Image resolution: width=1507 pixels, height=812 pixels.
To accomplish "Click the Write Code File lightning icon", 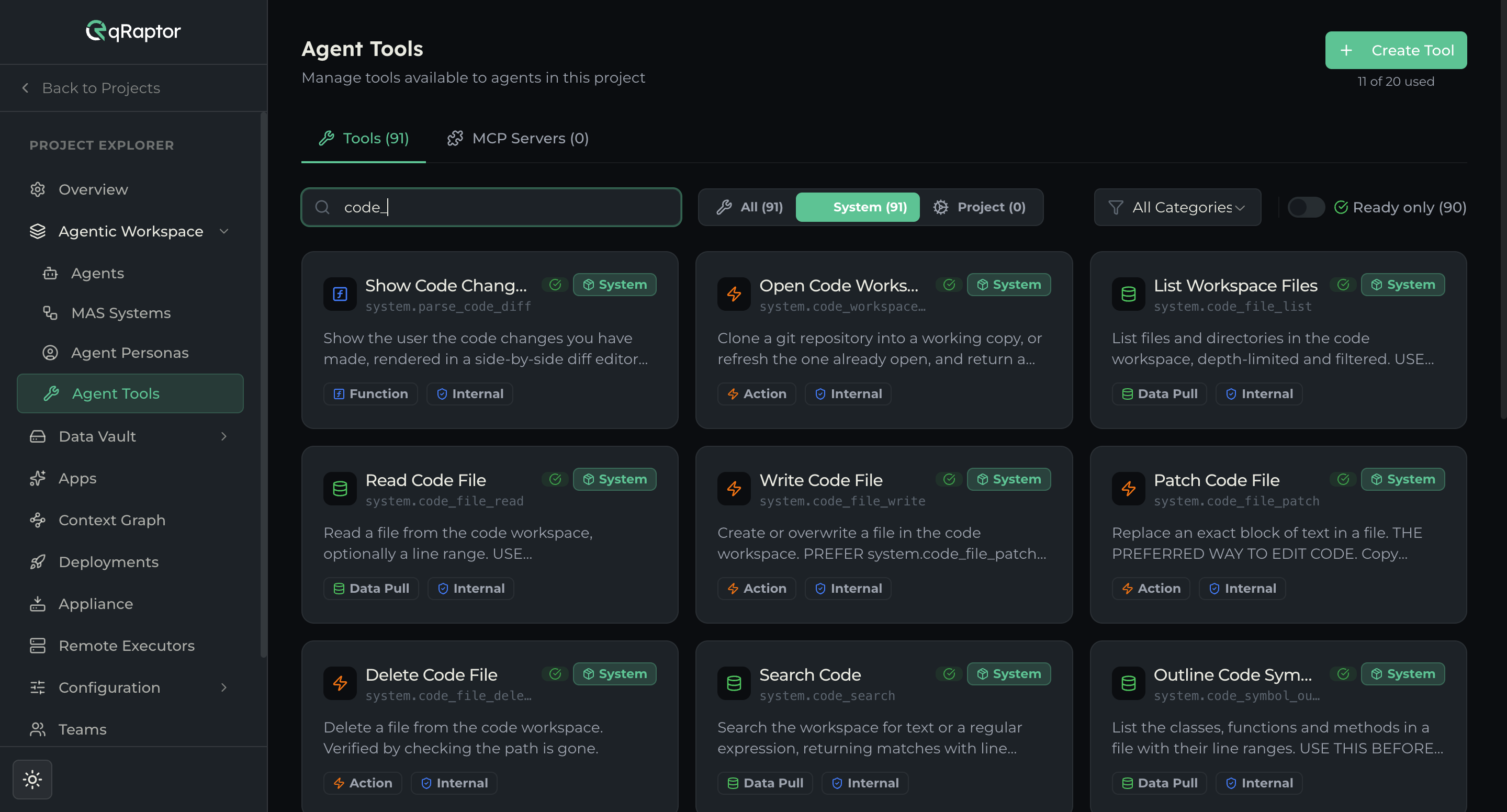I will (734, 489).
